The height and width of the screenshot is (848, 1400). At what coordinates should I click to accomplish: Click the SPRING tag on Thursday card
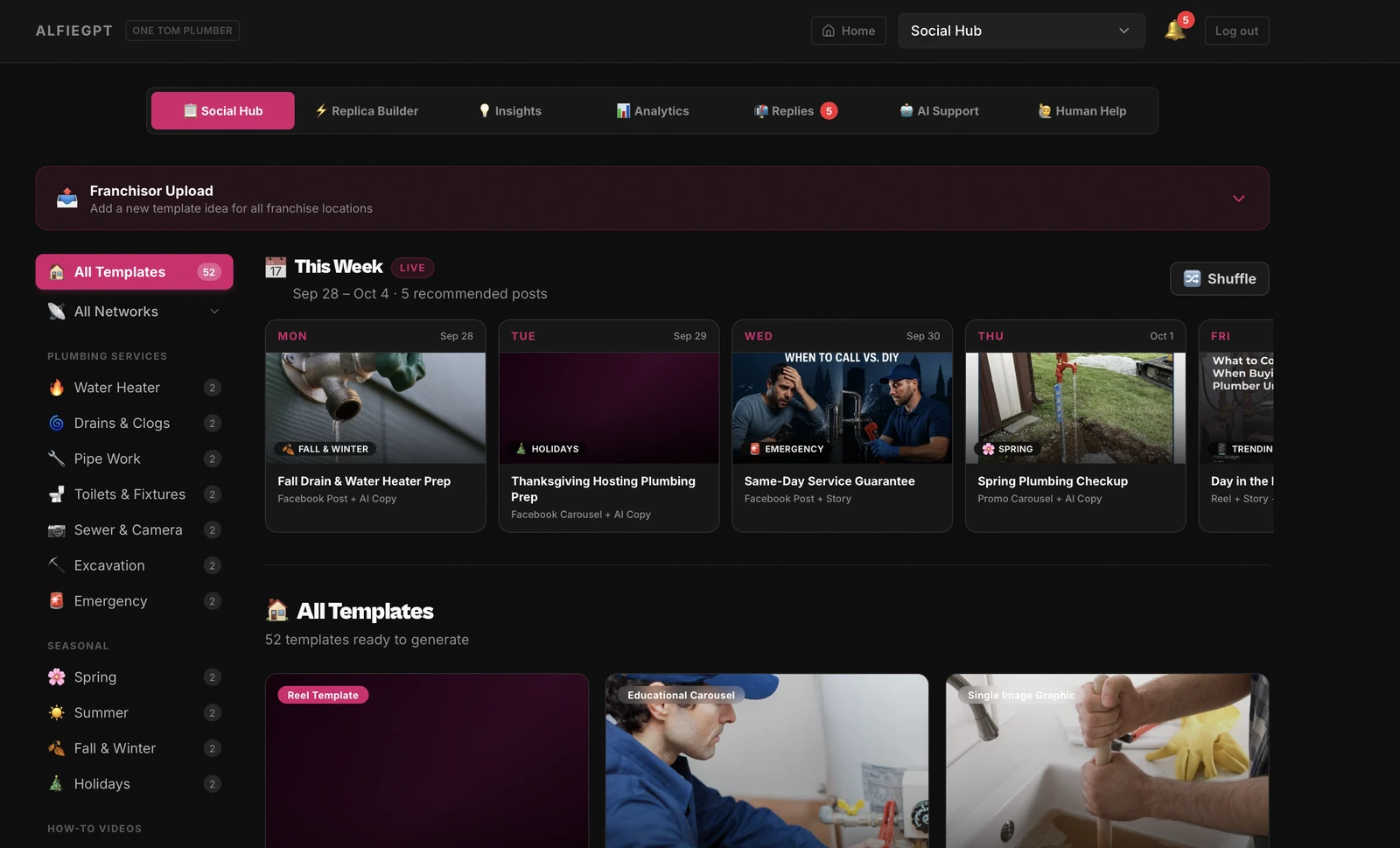point(1007,449)
